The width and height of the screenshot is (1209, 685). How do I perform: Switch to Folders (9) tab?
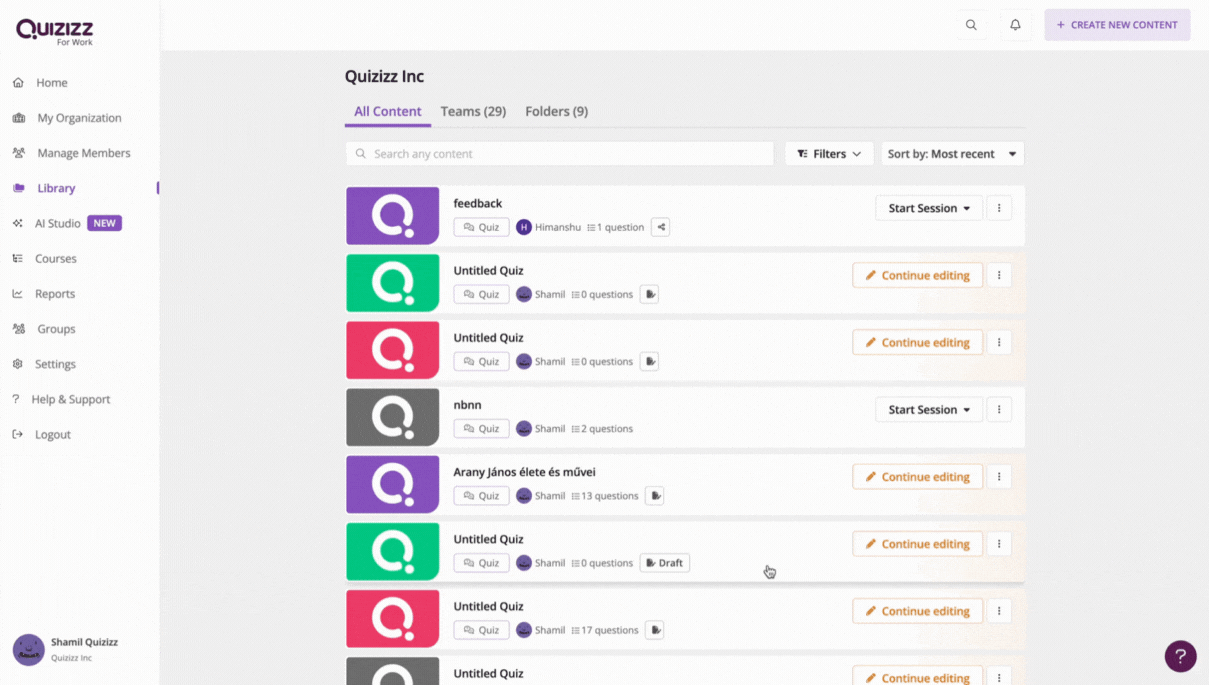click(556, 111)
